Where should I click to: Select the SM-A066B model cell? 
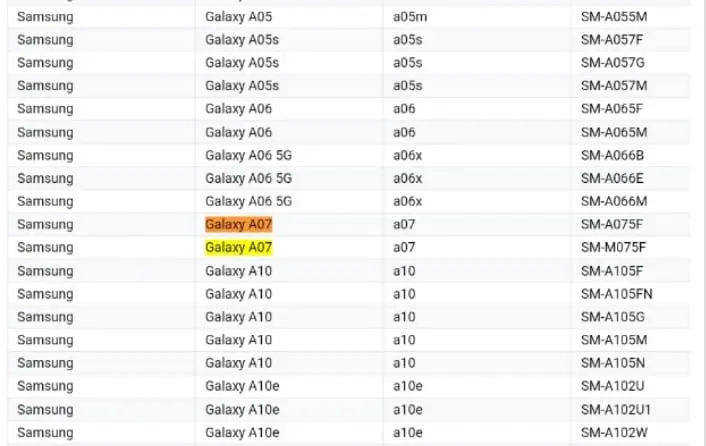613,155
